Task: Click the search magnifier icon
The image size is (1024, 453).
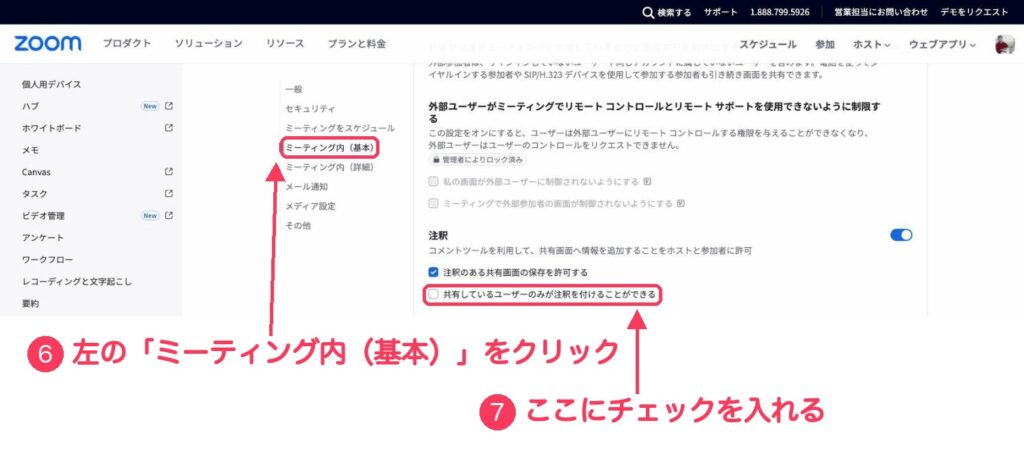Action: pyautogui.click(x=648, y=12)
